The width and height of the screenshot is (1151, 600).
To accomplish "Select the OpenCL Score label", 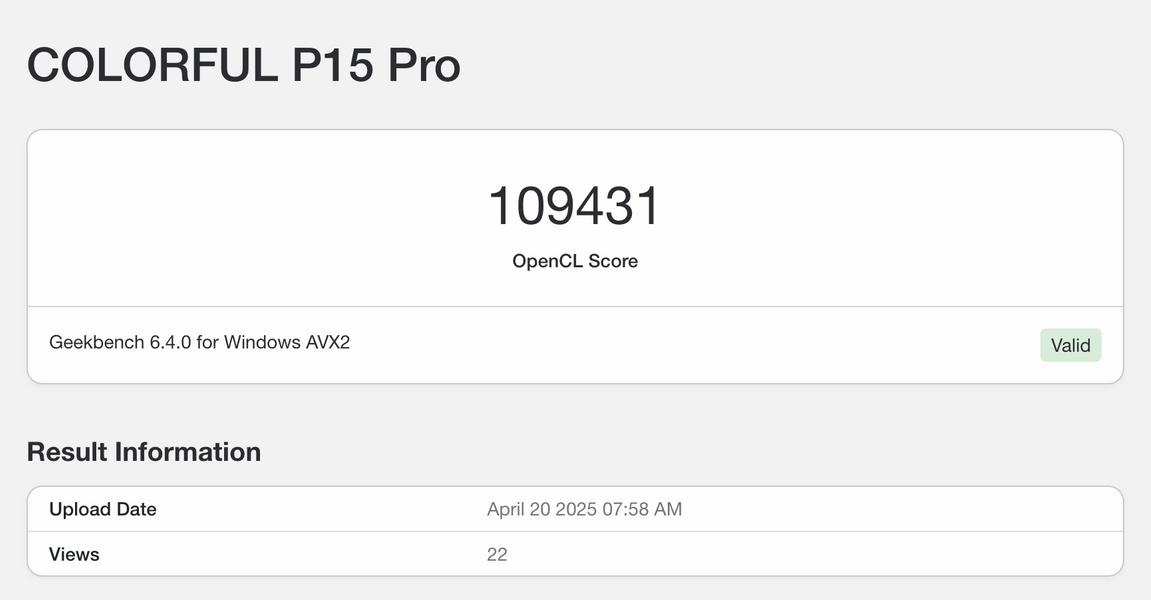I will [x=575, y=261].
